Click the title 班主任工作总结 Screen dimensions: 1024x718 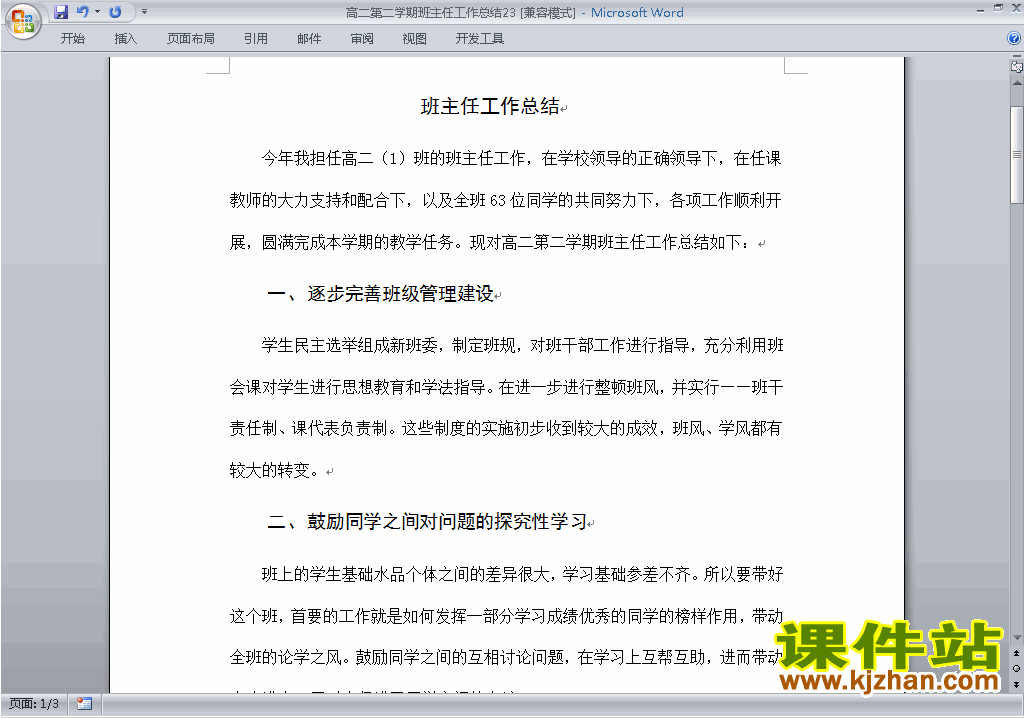[x=490, y=106]
